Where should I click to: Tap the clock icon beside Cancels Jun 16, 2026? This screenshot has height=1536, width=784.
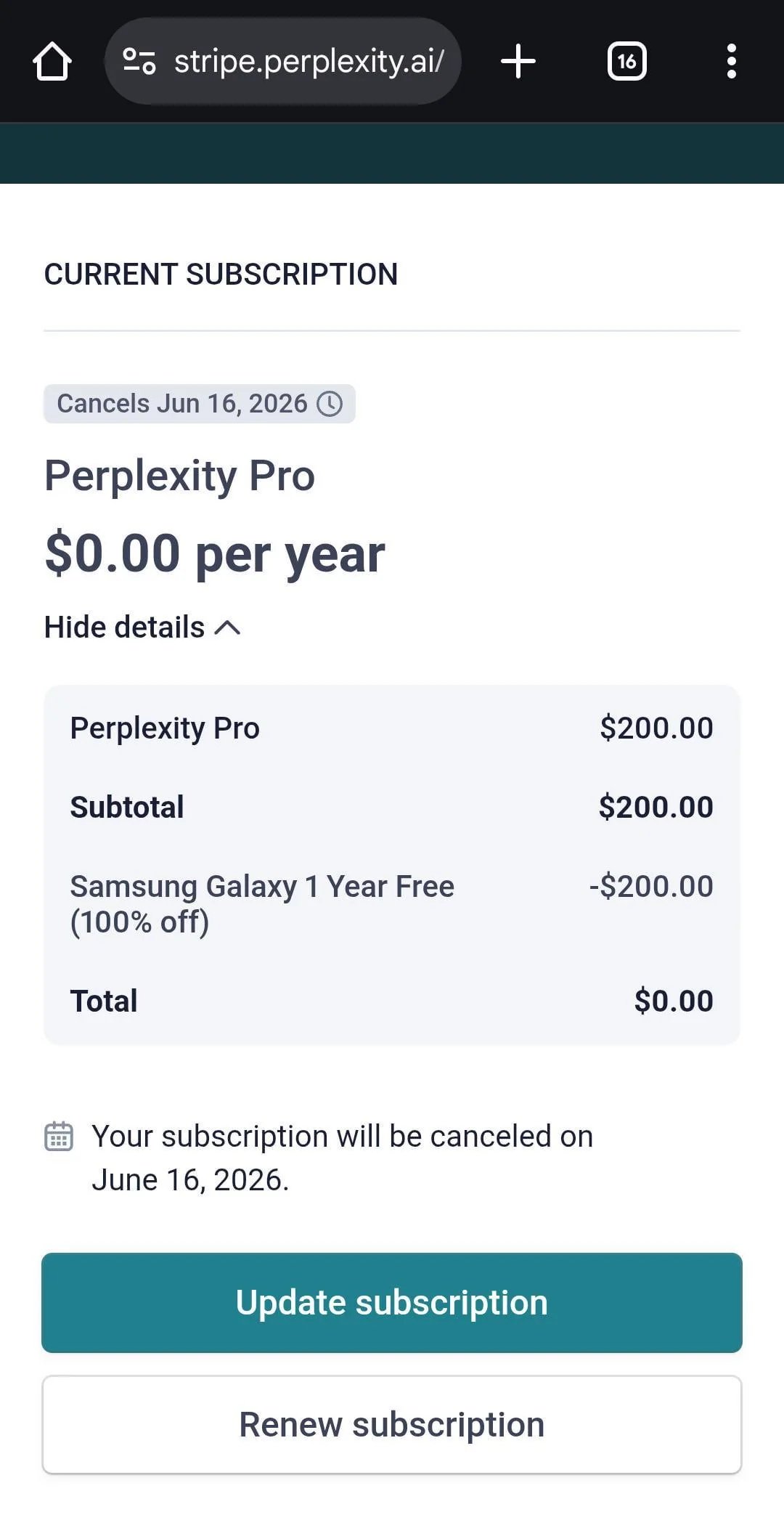coord(330,404)
